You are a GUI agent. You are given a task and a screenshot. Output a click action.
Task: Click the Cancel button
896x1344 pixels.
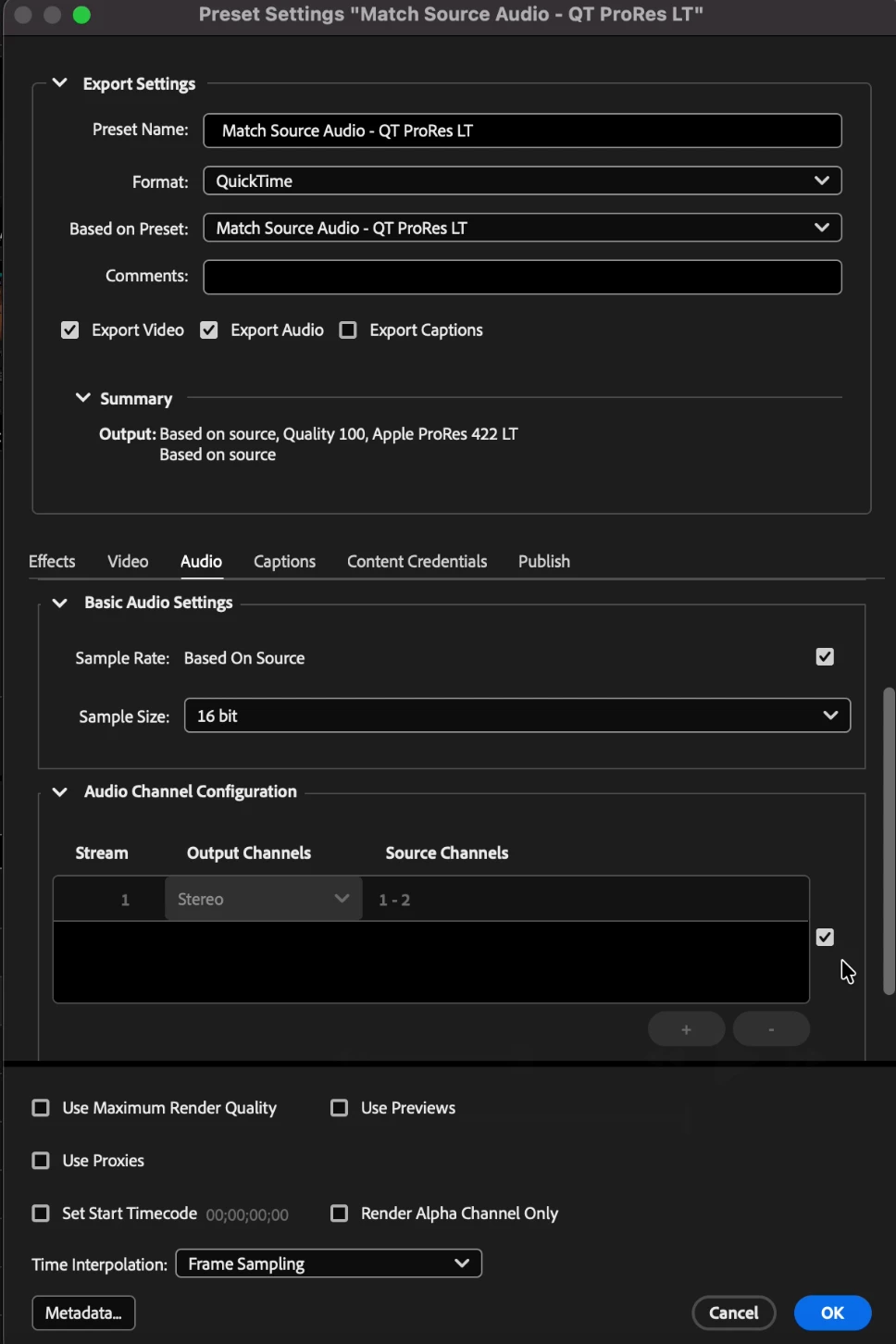click(734, 1313)
